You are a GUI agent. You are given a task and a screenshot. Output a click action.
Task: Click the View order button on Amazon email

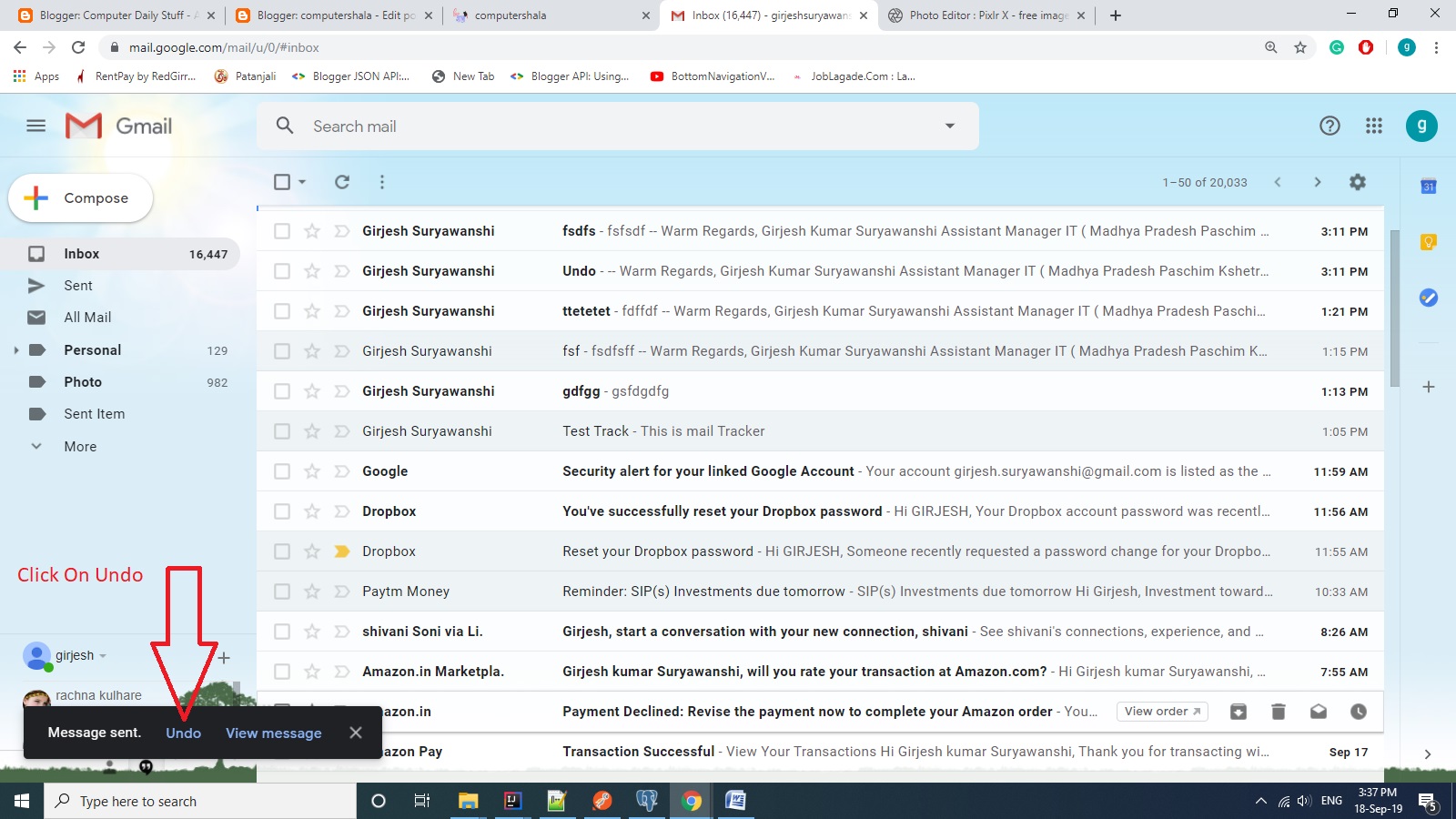(x=1162, y=712)
